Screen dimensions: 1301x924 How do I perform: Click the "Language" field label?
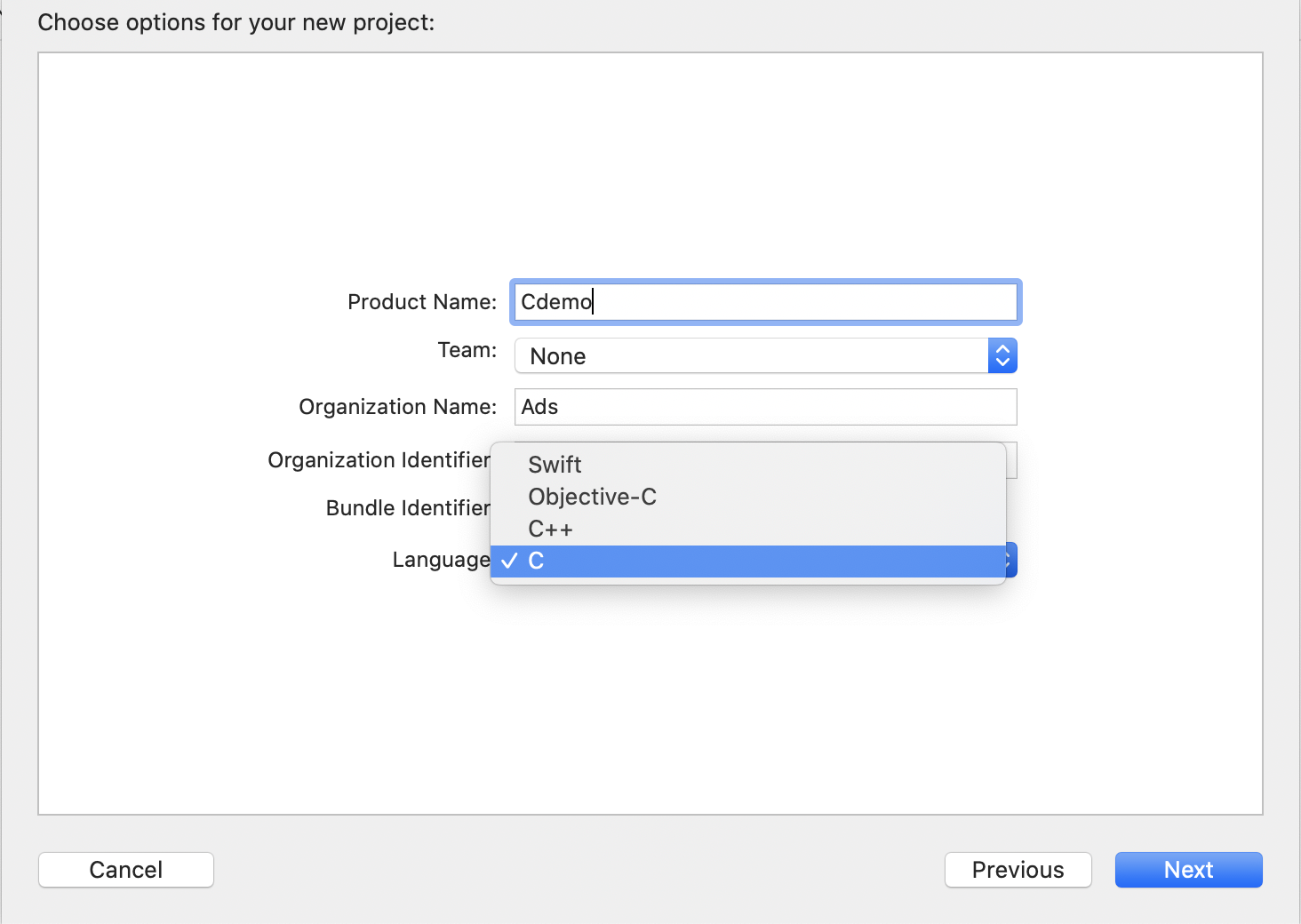(441, 560)
